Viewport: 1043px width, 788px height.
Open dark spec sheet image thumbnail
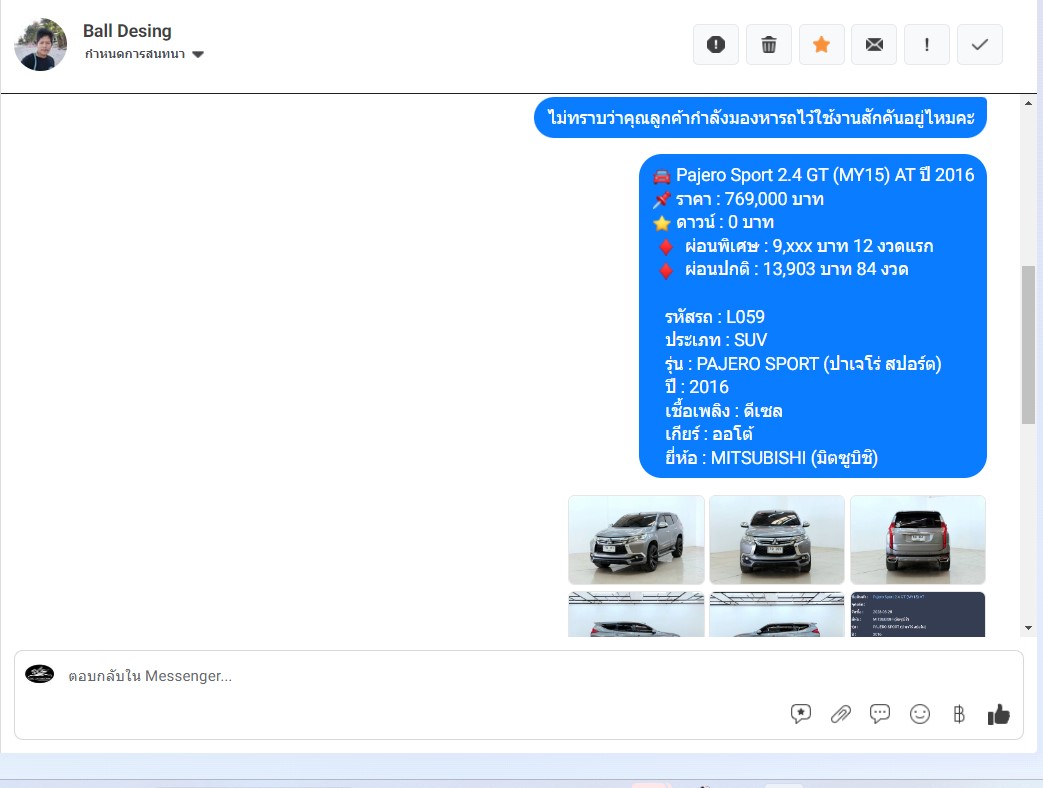click(918, 614)
